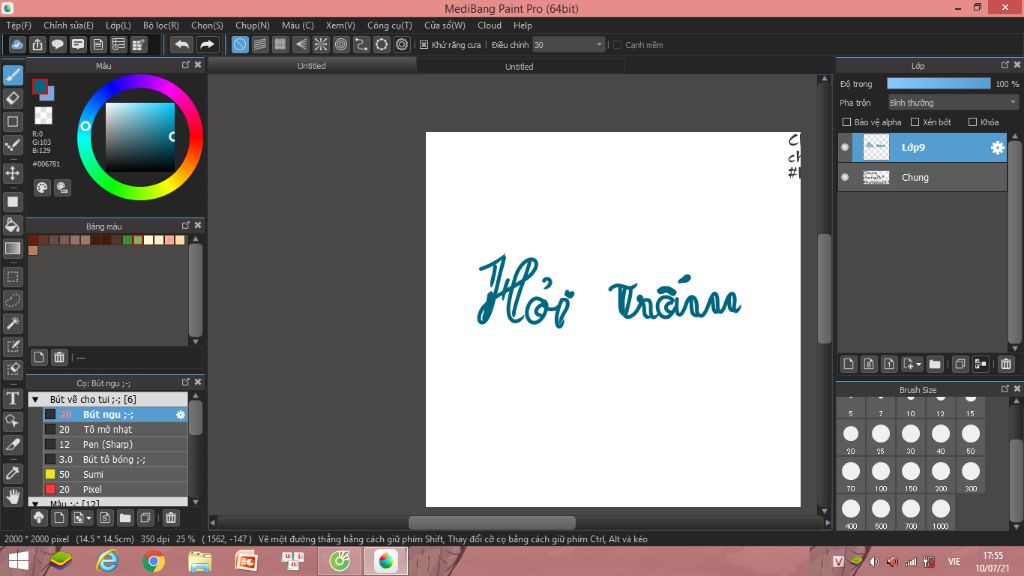Select the transparent color swatch
This screenshot has height=576, width=1024.
click(43, 116)
